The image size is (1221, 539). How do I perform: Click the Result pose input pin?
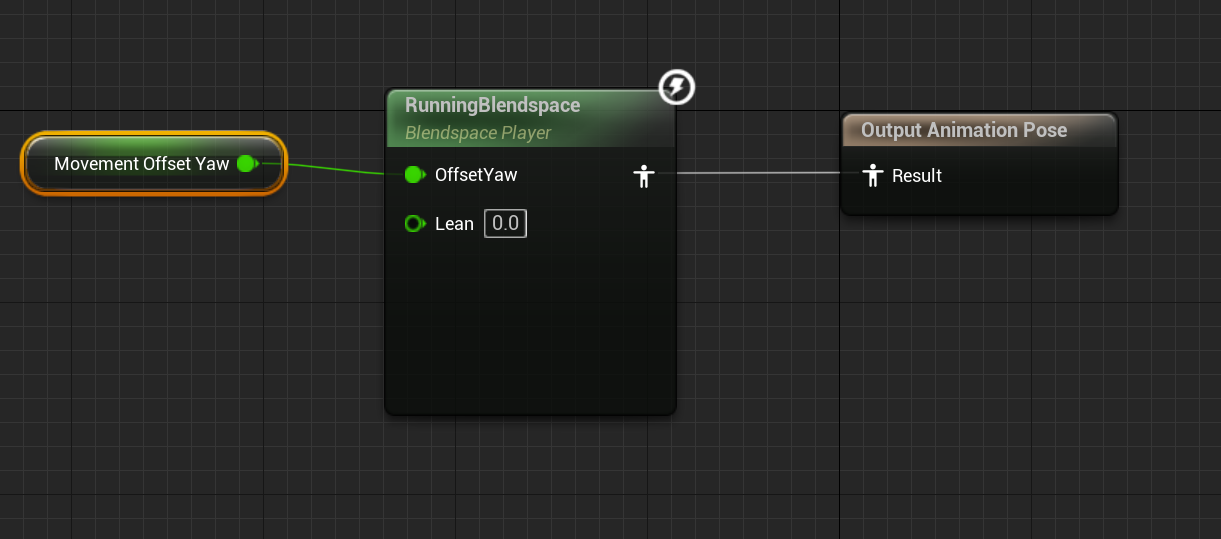(x=872, y=176)
